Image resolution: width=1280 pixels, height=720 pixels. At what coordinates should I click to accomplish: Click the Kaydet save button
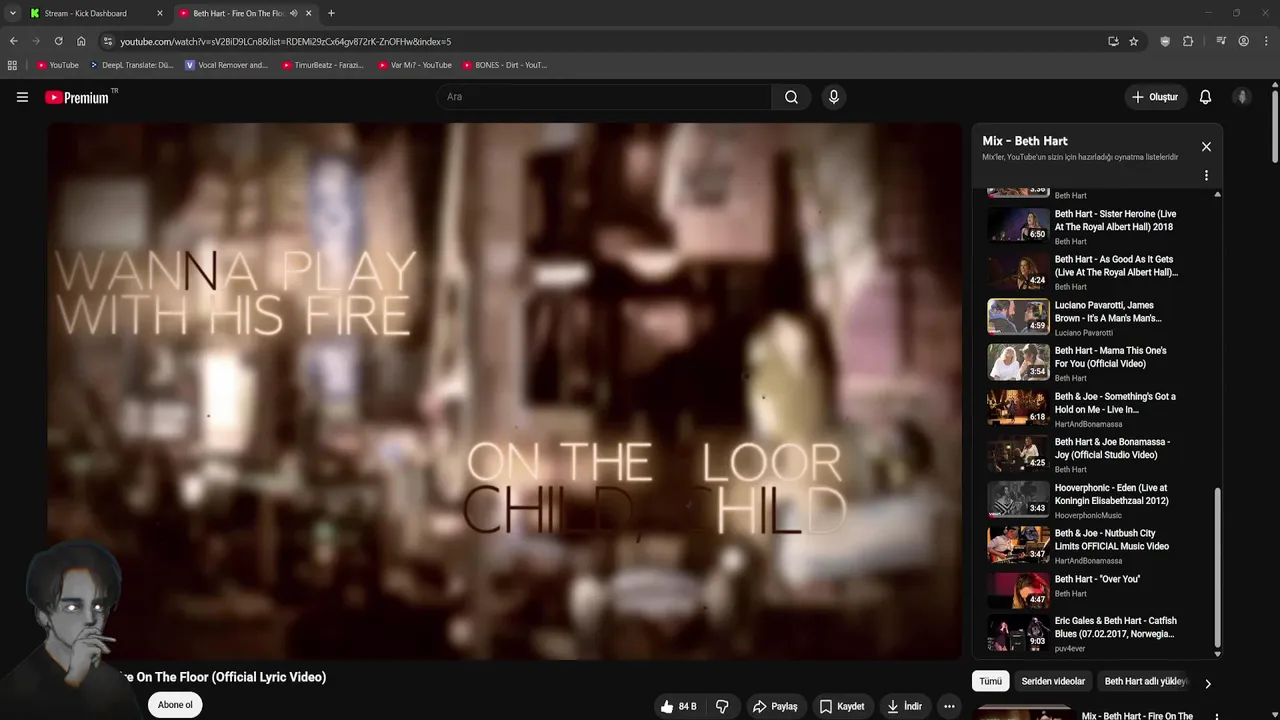842,706
